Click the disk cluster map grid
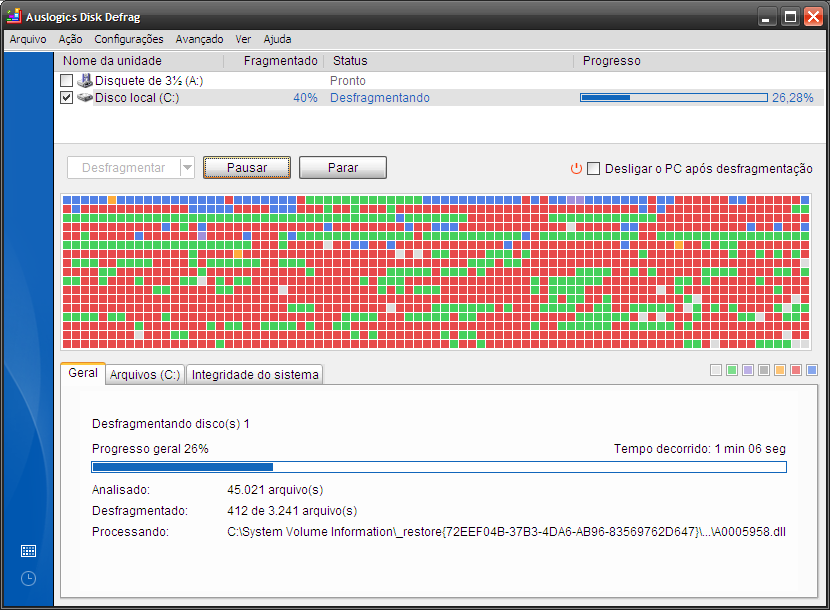 tap(436, 272)
